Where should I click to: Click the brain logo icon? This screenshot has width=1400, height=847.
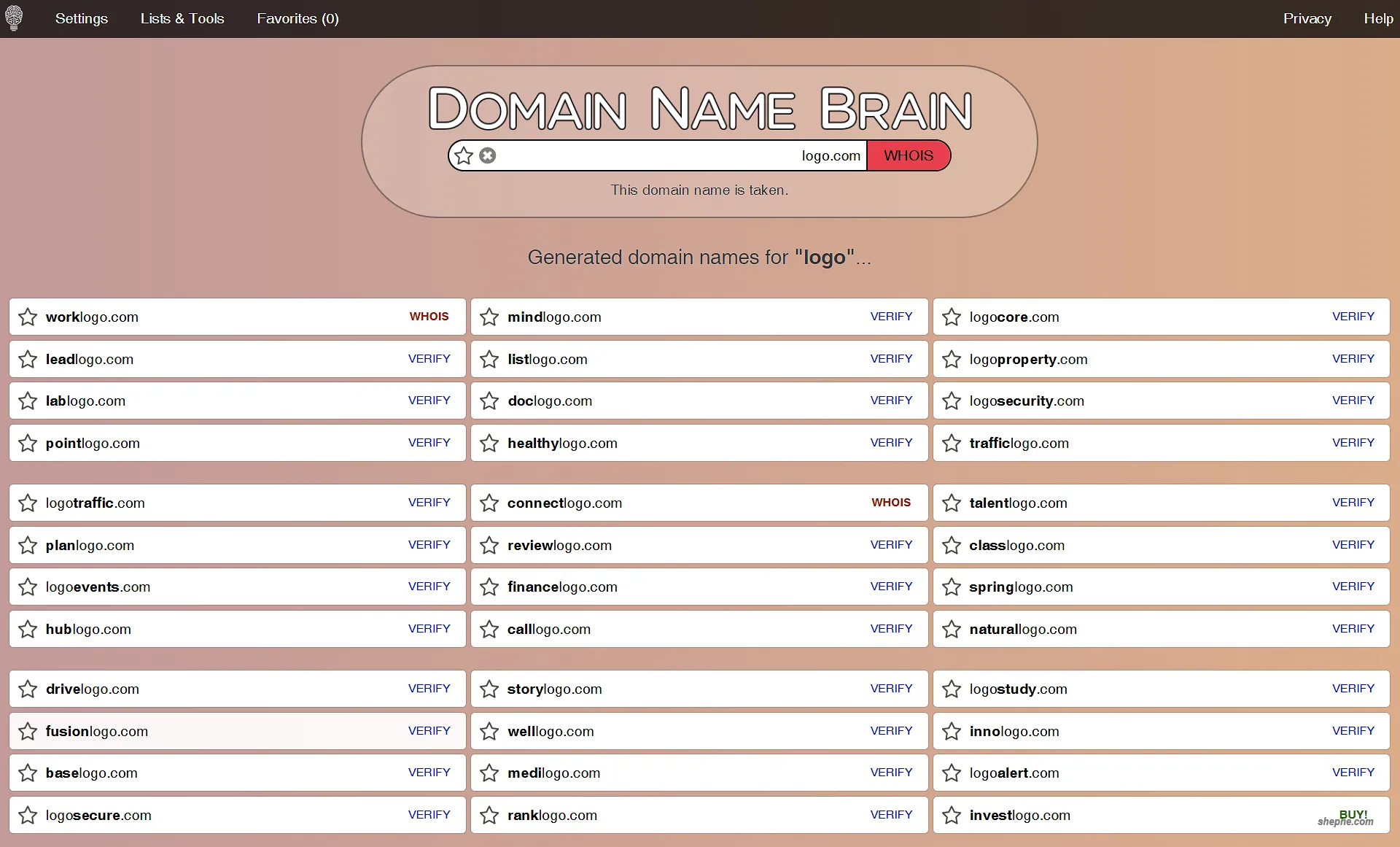(x=14, y=18)
